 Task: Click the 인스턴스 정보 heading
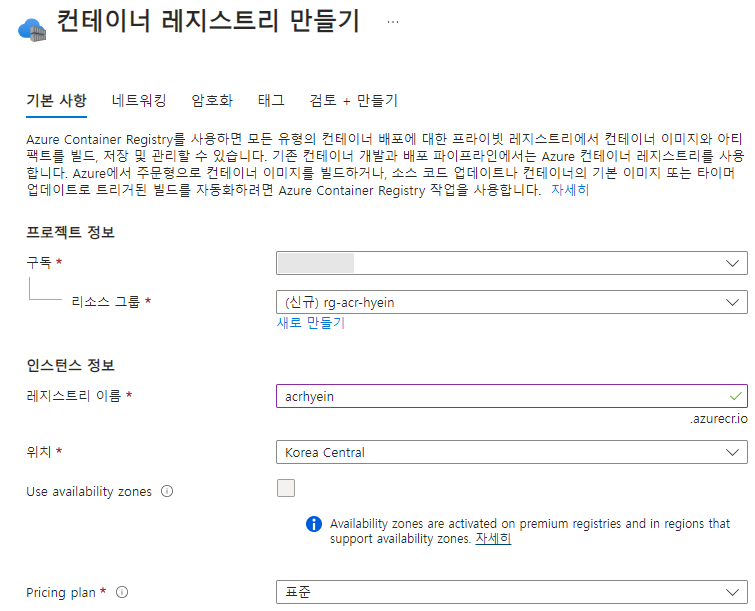(70, 365)
